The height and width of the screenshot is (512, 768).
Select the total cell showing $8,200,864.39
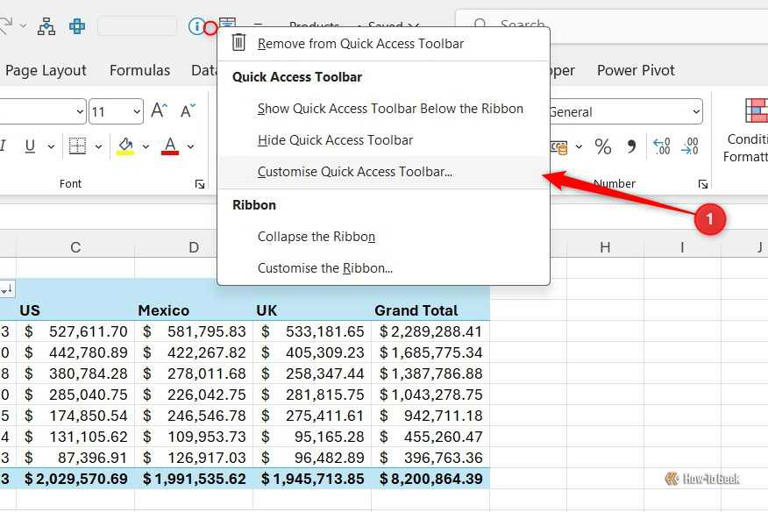431,479
